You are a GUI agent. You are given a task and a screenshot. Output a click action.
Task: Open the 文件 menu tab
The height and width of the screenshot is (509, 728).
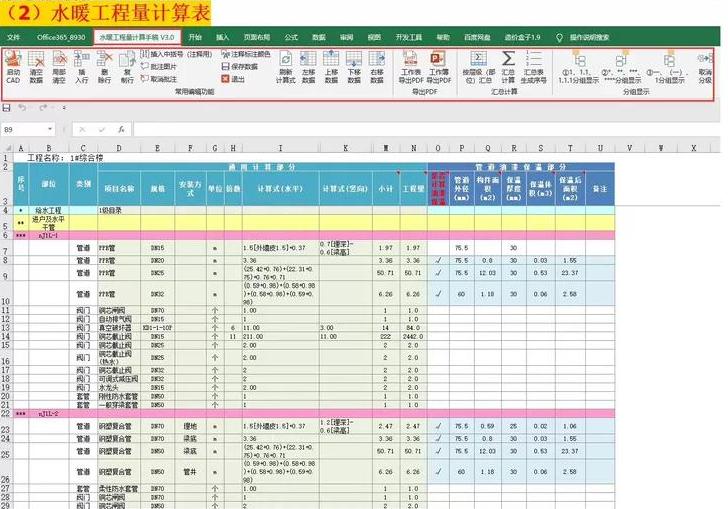pos(13,36)
